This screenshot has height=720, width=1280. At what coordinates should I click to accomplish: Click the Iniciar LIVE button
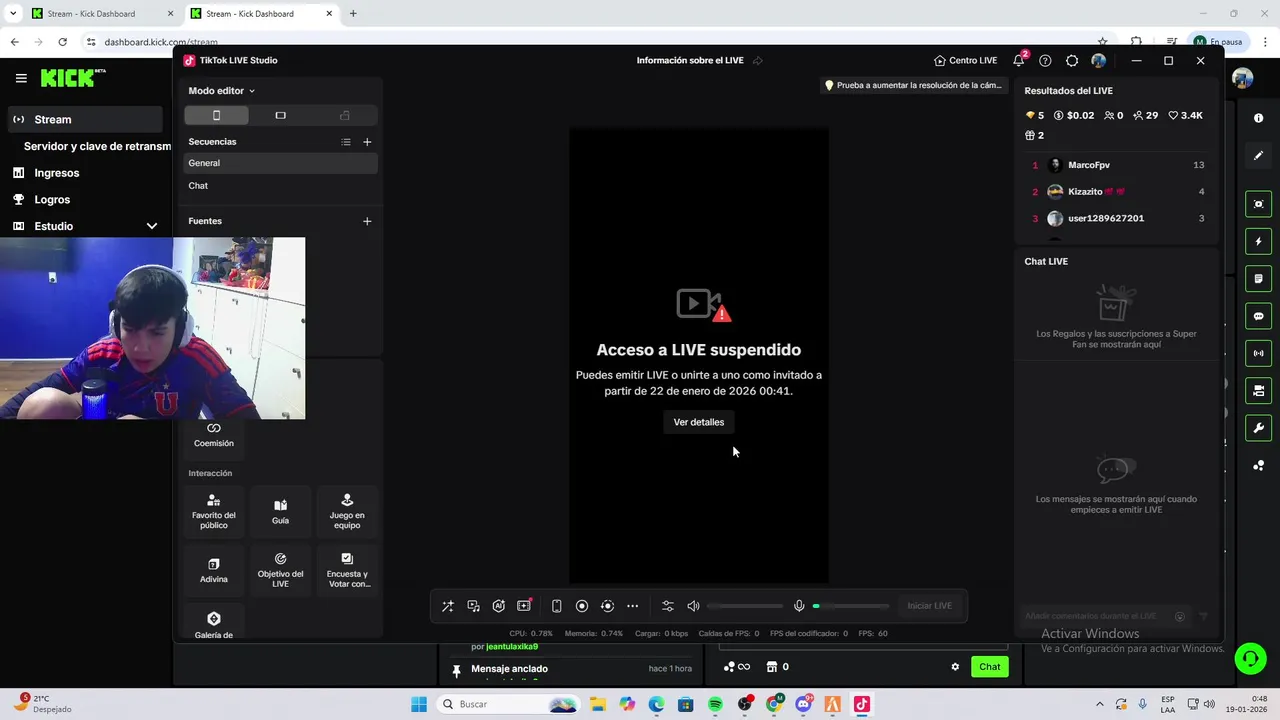tap(929, 606)
